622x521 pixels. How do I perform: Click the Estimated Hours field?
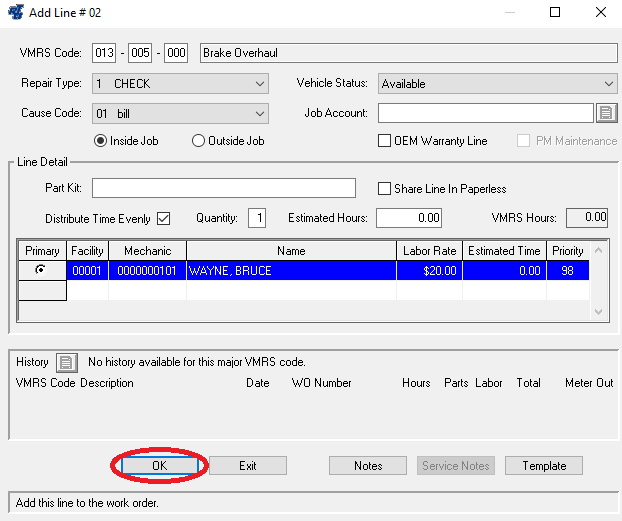tap(410, 217)
